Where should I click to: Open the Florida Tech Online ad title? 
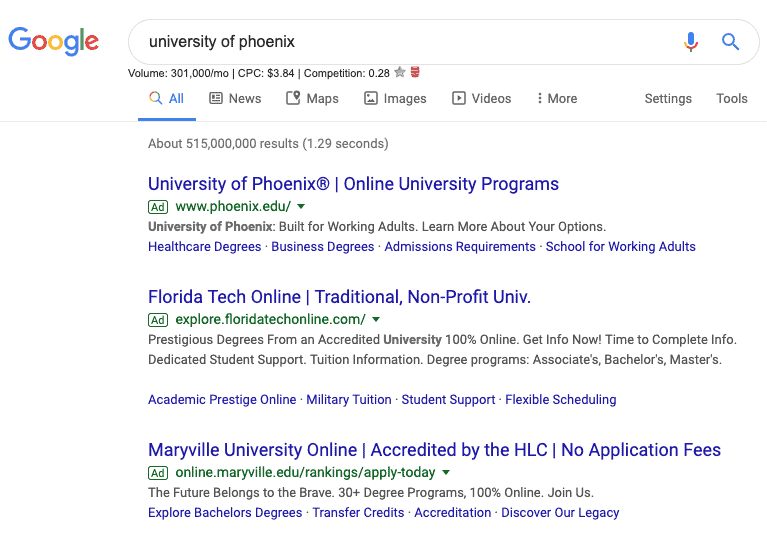(x=339, y=297)
